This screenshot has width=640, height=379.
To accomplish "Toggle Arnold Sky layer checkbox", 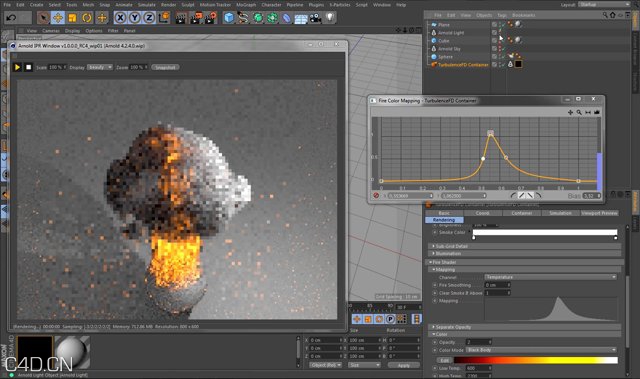I will click(494, 49).
